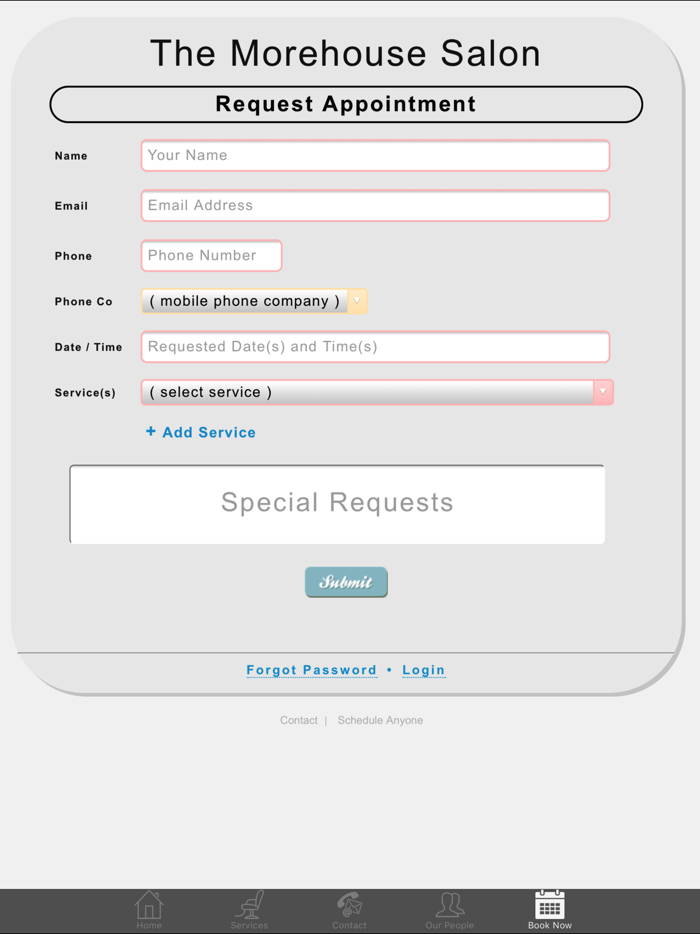Click the Requested Date(s) and Time(s) field

pos(375,347)
